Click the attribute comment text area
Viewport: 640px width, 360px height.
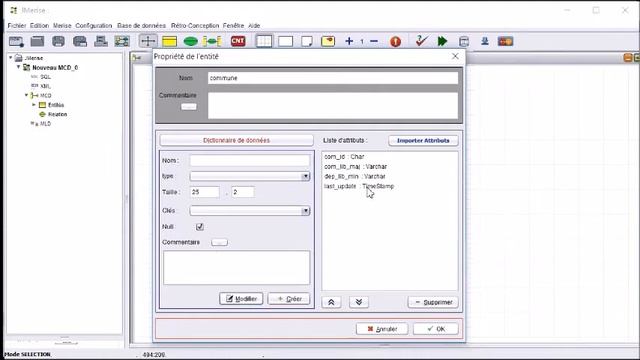236,268
